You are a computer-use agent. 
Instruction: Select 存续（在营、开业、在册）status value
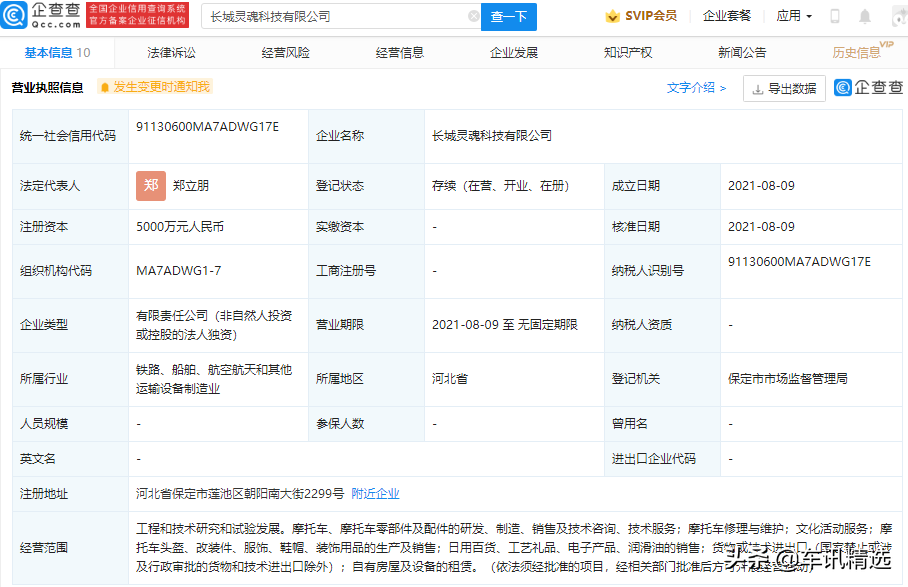(501, 186)
